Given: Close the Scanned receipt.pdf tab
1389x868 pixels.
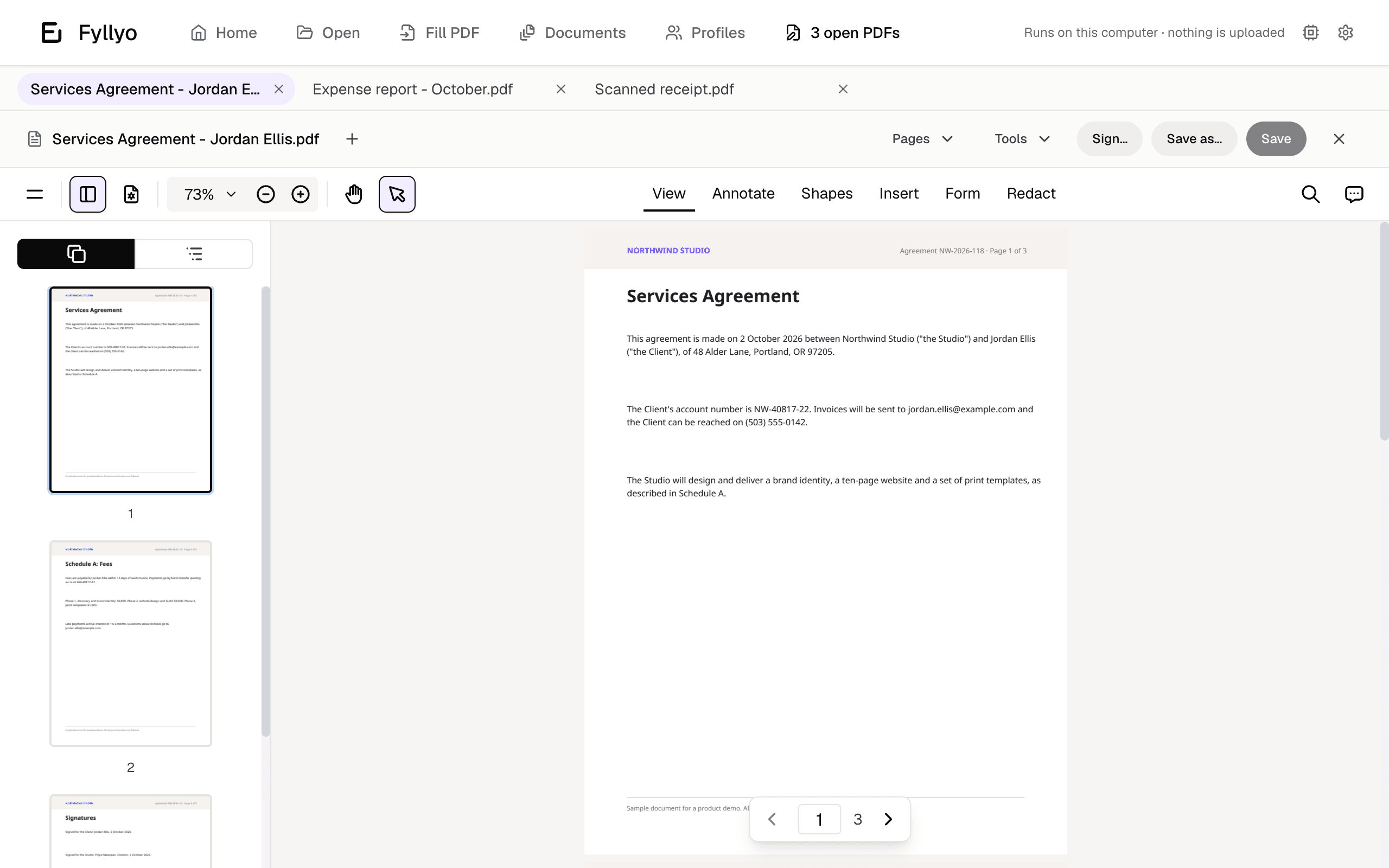Looking at the screenshot, I should [x=843, y=89].
